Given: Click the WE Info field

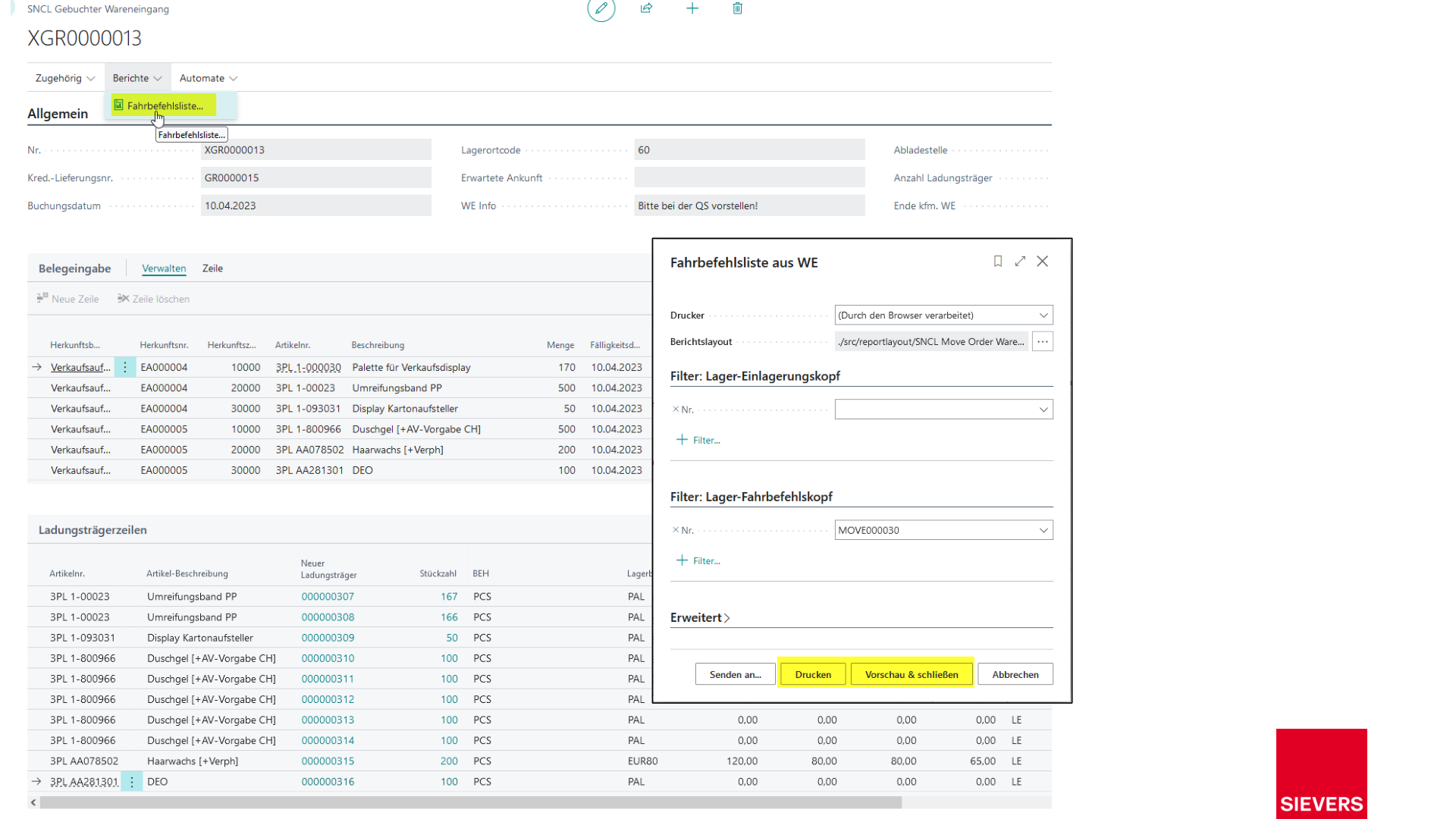Looking at the screenshot, I should 749,206.
